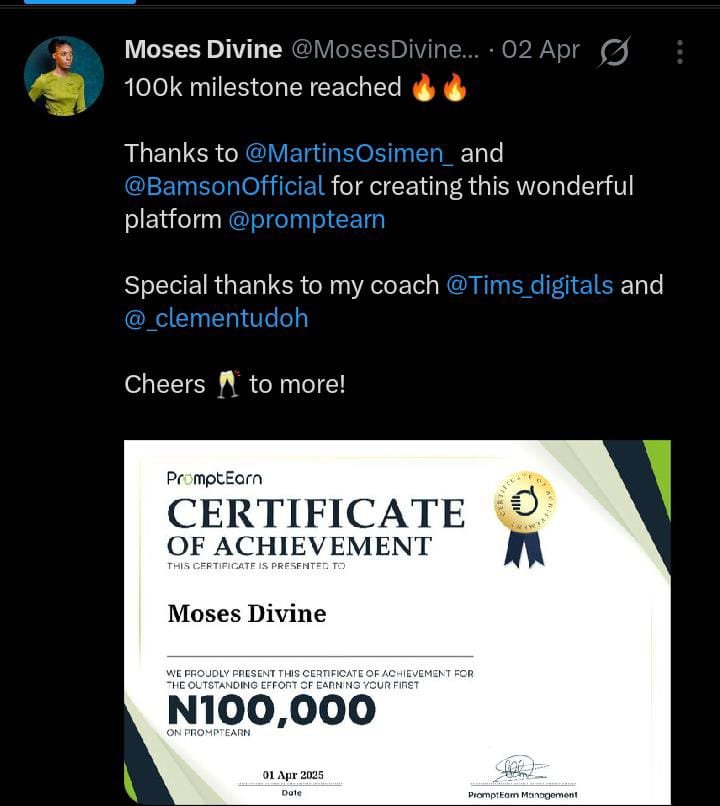
Task: Click the champagne glasses emoji
Action: pos(228,384)
